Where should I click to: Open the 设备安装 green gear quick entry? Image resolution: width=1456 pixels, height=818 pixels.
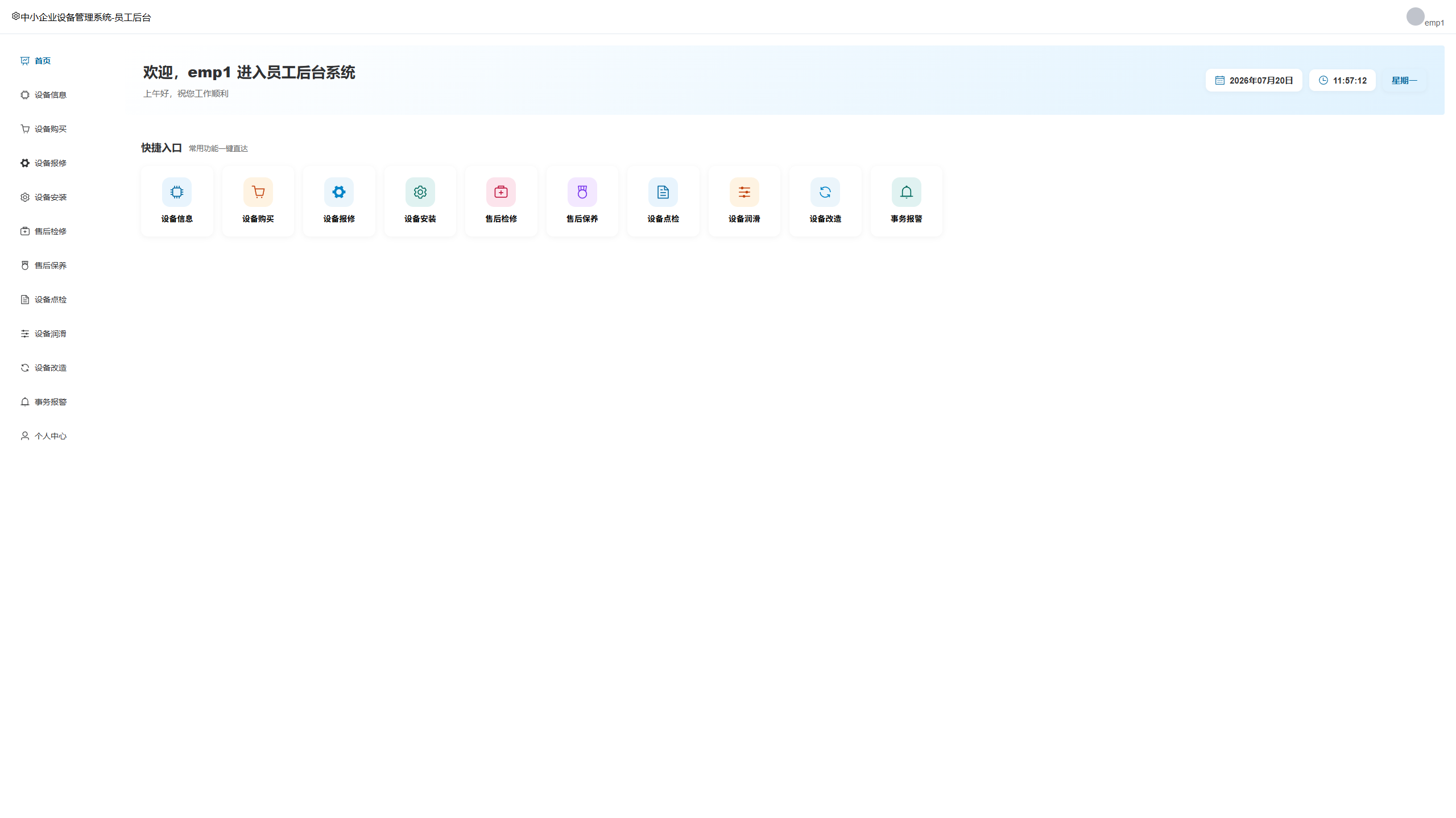coord(420,201)
